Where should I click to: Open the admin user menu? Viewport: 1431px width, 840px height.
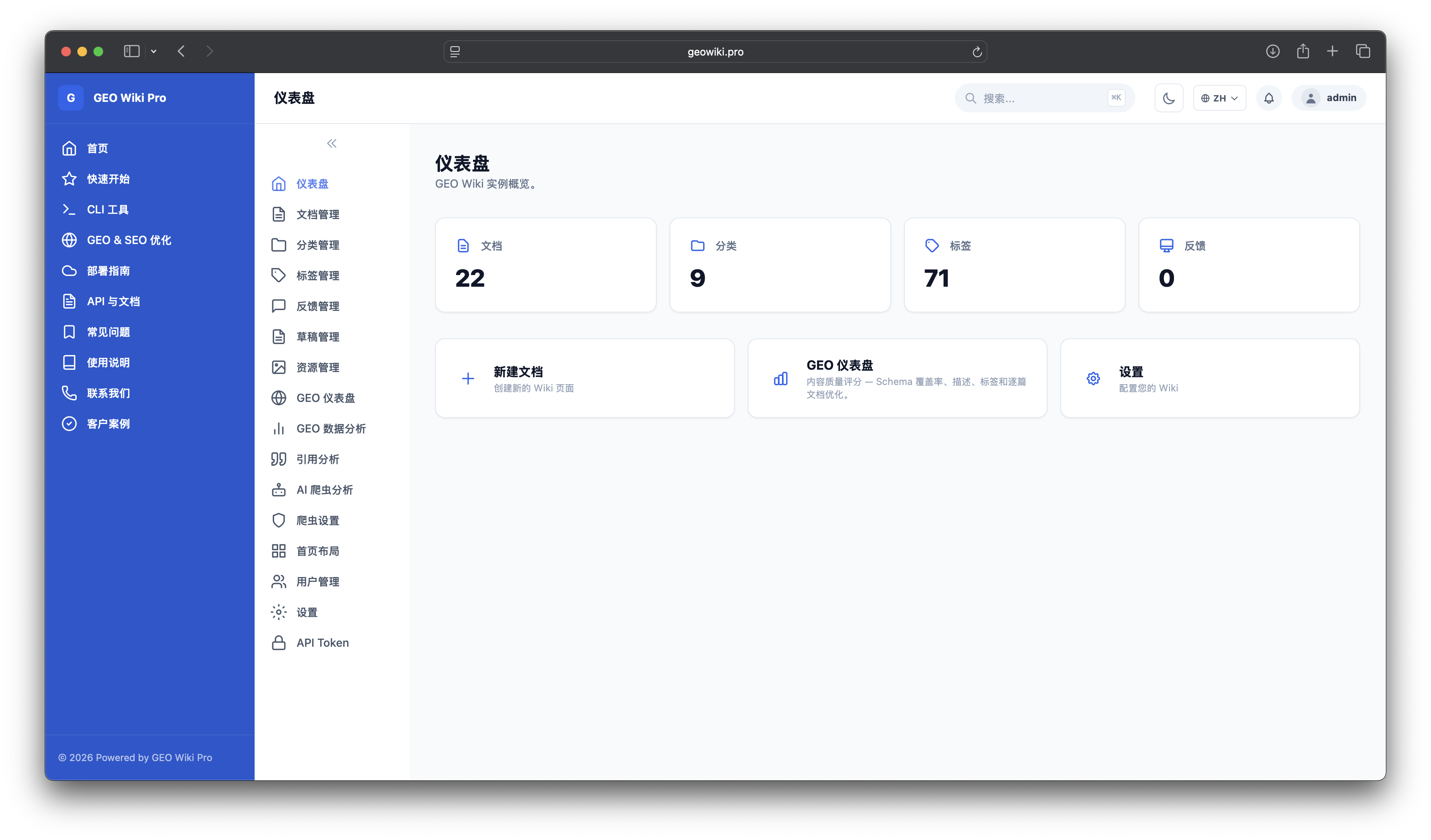pyautogui.click(x=1329, y=98)
